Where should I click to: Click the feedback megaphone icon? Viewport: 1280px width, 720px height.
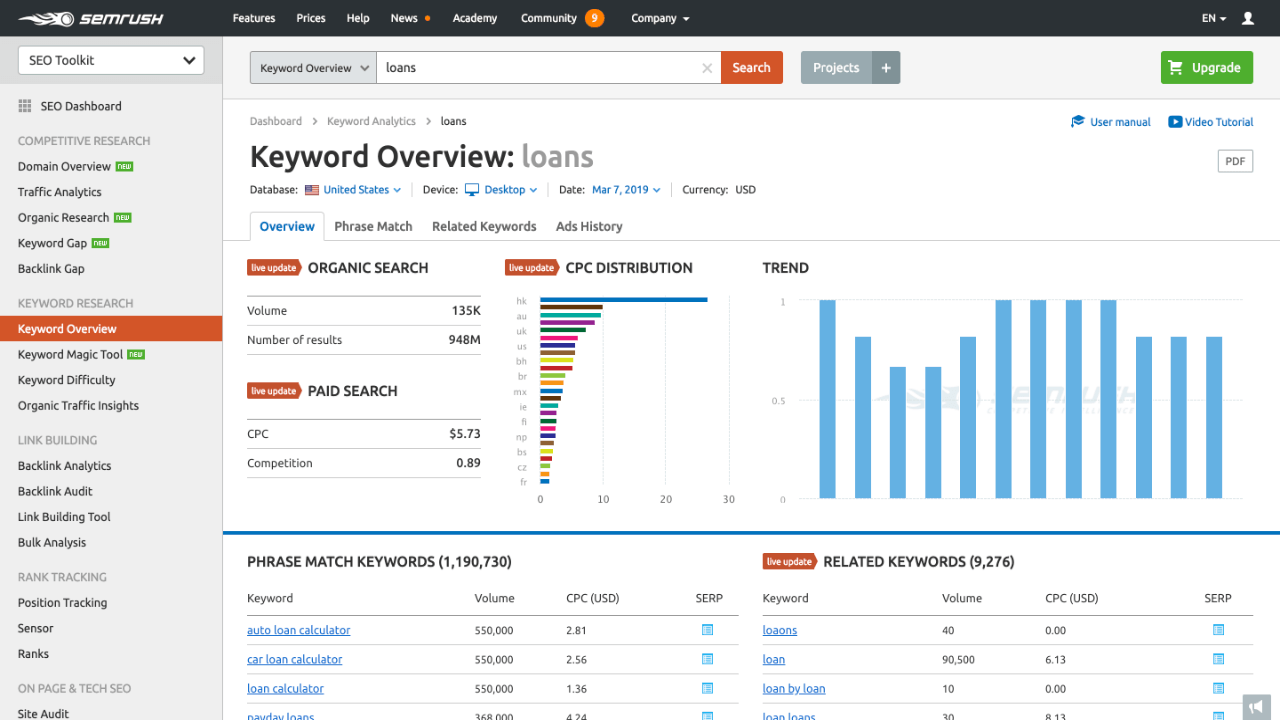point(1257,707)
